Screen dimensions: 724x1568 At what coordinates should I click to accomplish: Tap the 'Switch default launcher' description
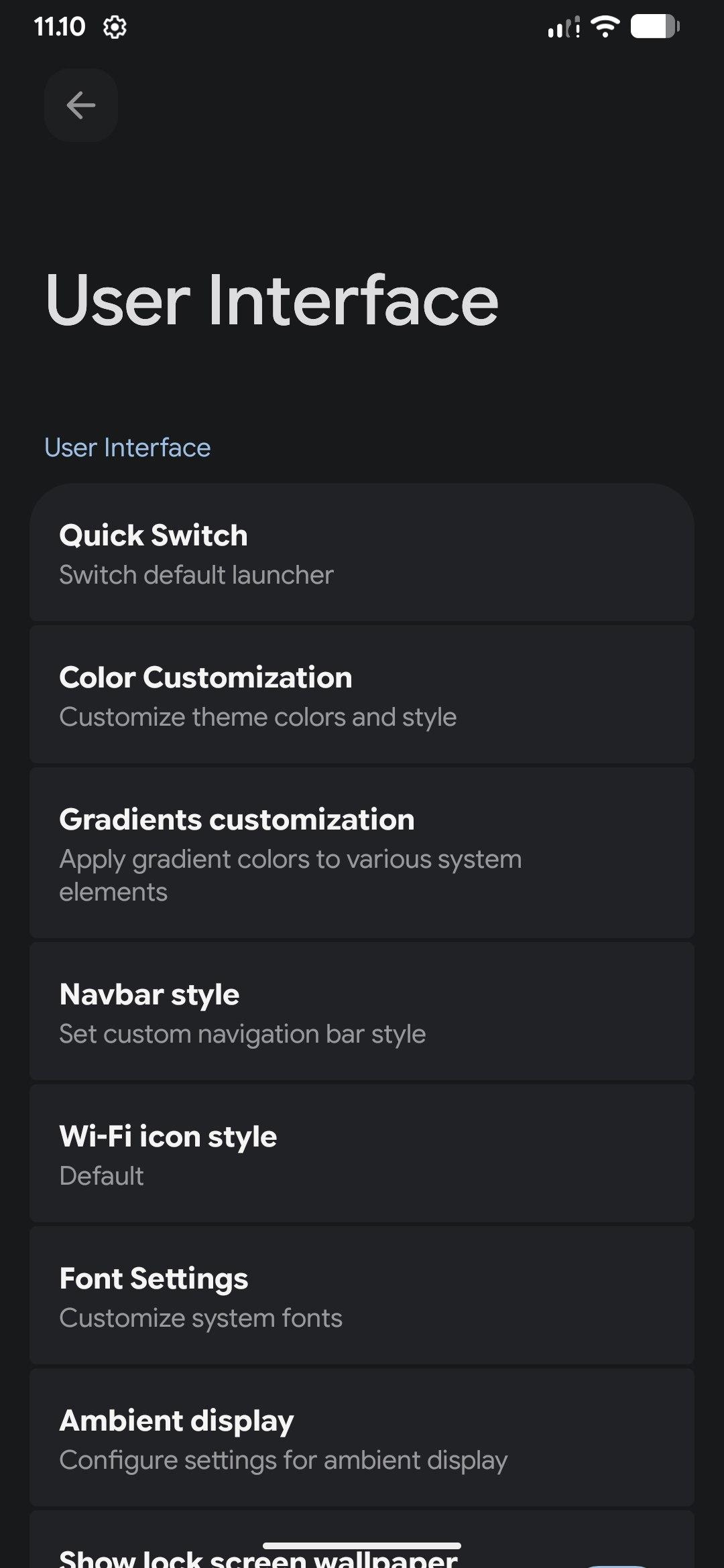pos(196,575)
